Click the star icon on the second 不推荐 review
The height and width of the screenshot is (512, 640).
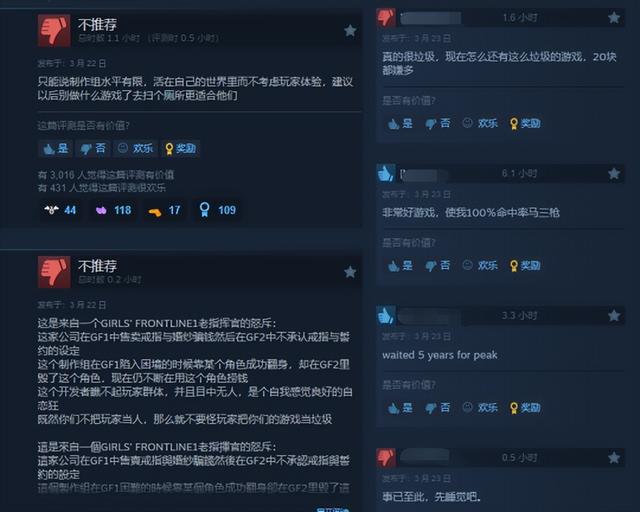[350, 272]
